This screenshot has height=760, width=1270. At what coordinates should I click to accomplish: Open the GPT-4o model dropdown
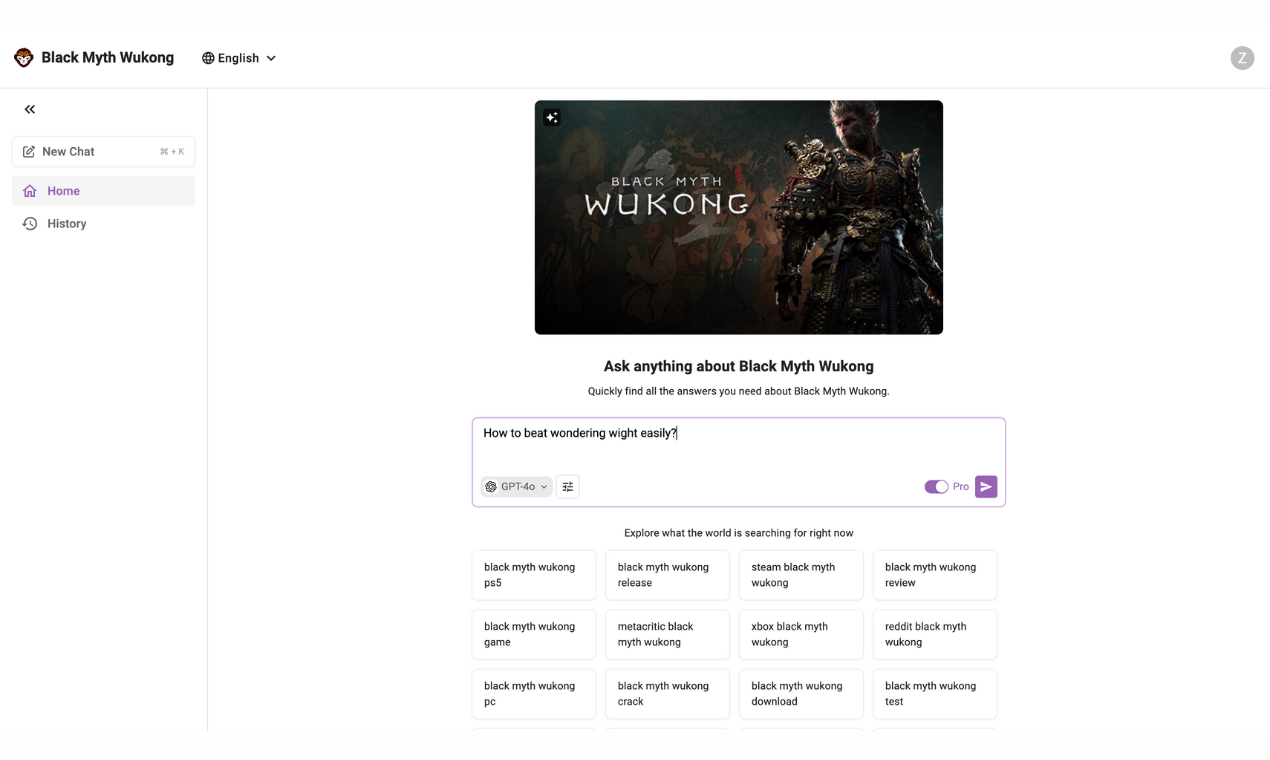click(x=516, y=487)
